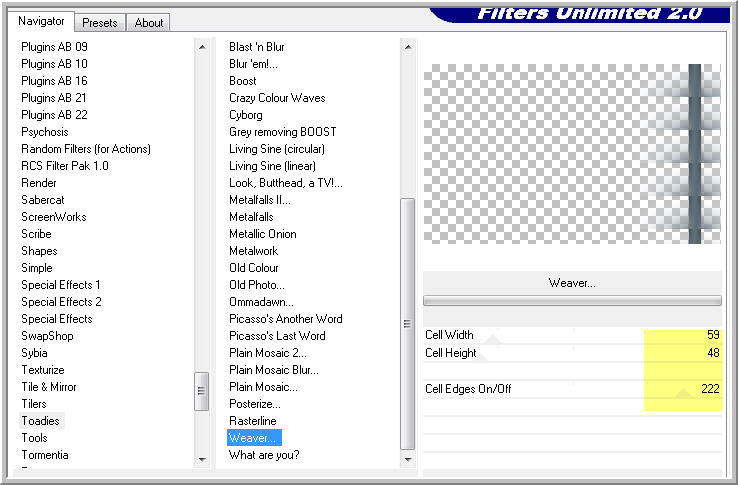
Task: Choose the Posterize... filter
Action: [x=255, y=404]
